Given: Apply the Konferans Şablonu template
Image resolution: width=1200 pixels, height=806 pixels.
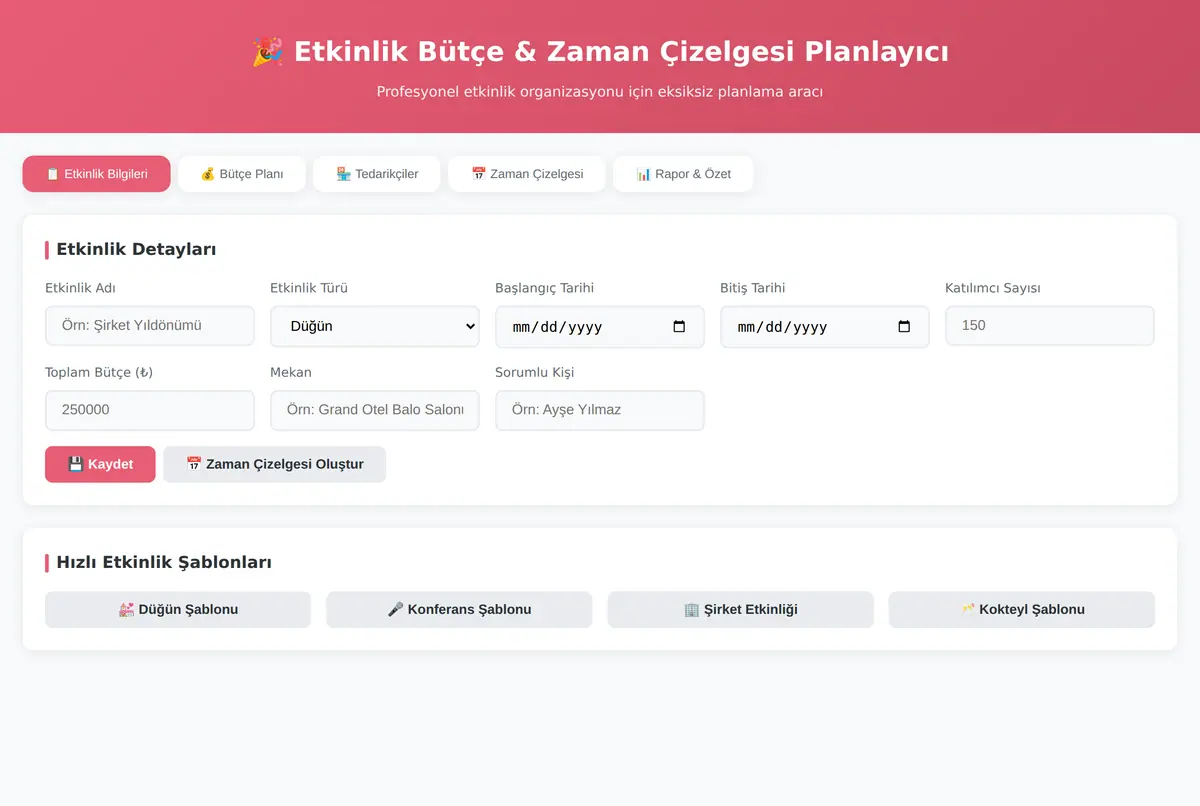Looking at the screenshot, I should click(459, 610).
